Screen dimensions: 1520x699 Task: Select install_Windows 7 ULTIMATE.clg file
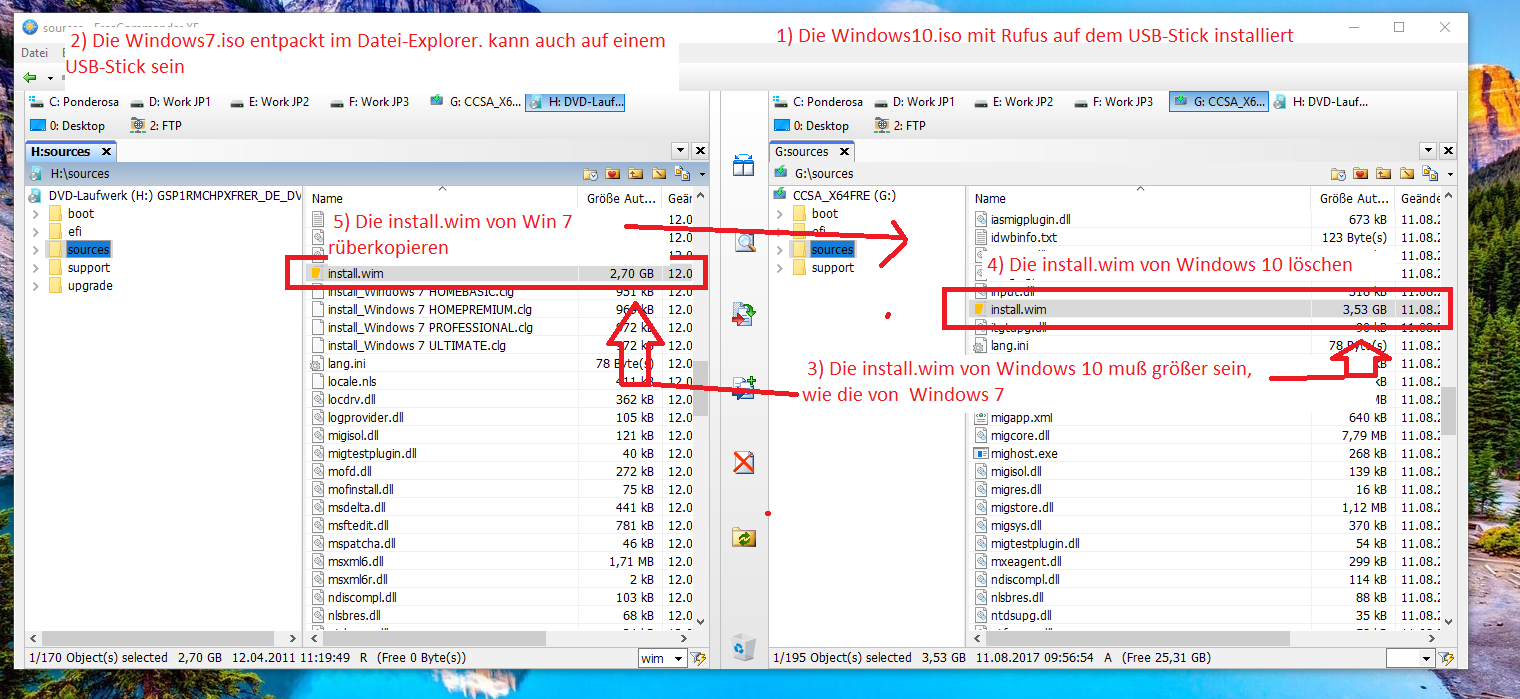(417, 345)
